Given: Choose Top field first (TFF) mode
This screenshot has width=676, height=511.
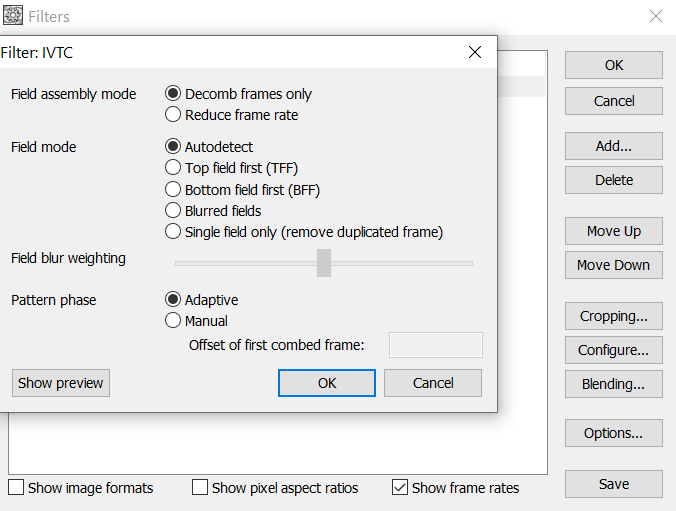Looking at the screenshot, I should click(x=173, y=168).
